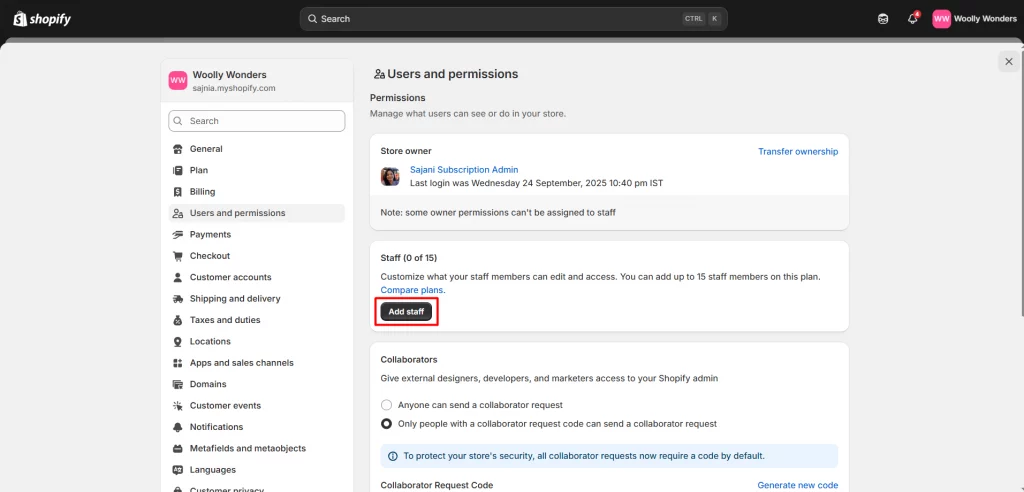1024x492 pixels.
Task: Click the Checkout cart icon
Action: click(178, 256)
